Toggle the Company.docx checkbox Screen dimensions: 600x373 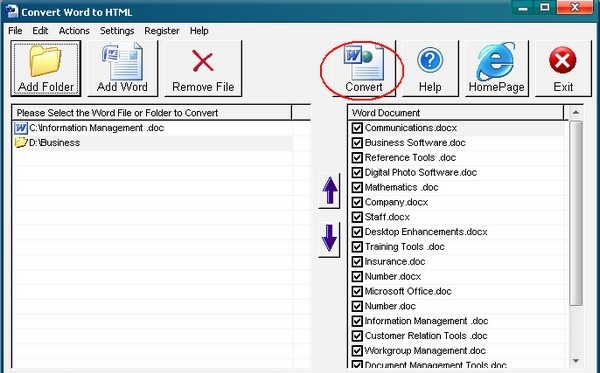pos(357,202)
